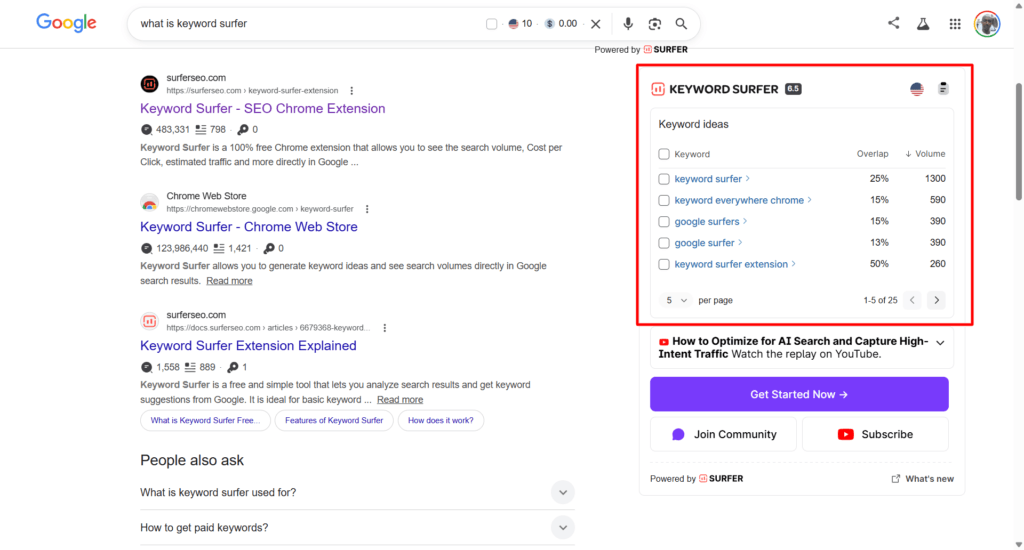Open 'keyword surfer' keyword idea link

click(708, 179)
